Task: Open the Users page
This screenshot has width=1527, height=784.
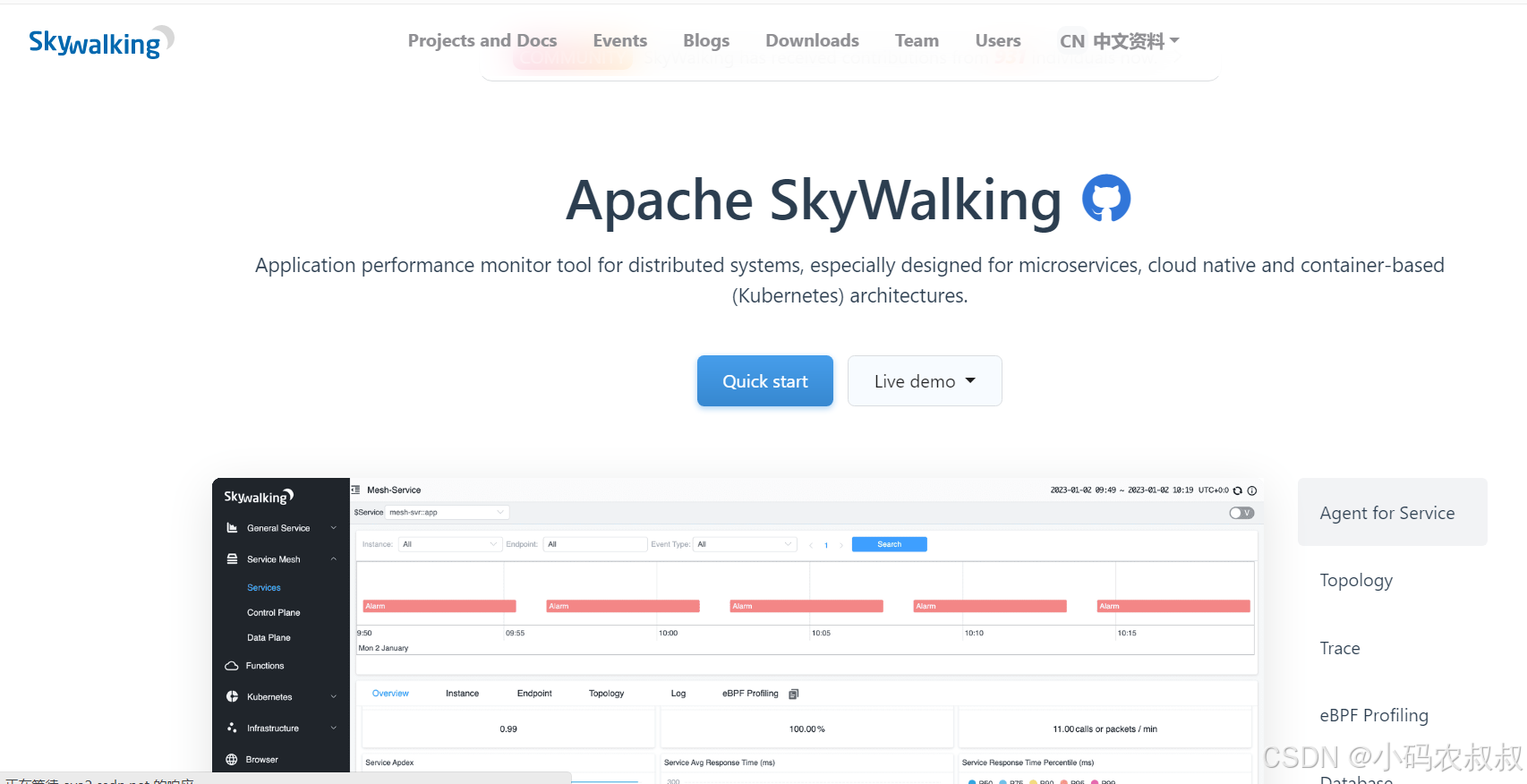Action: 998,40
